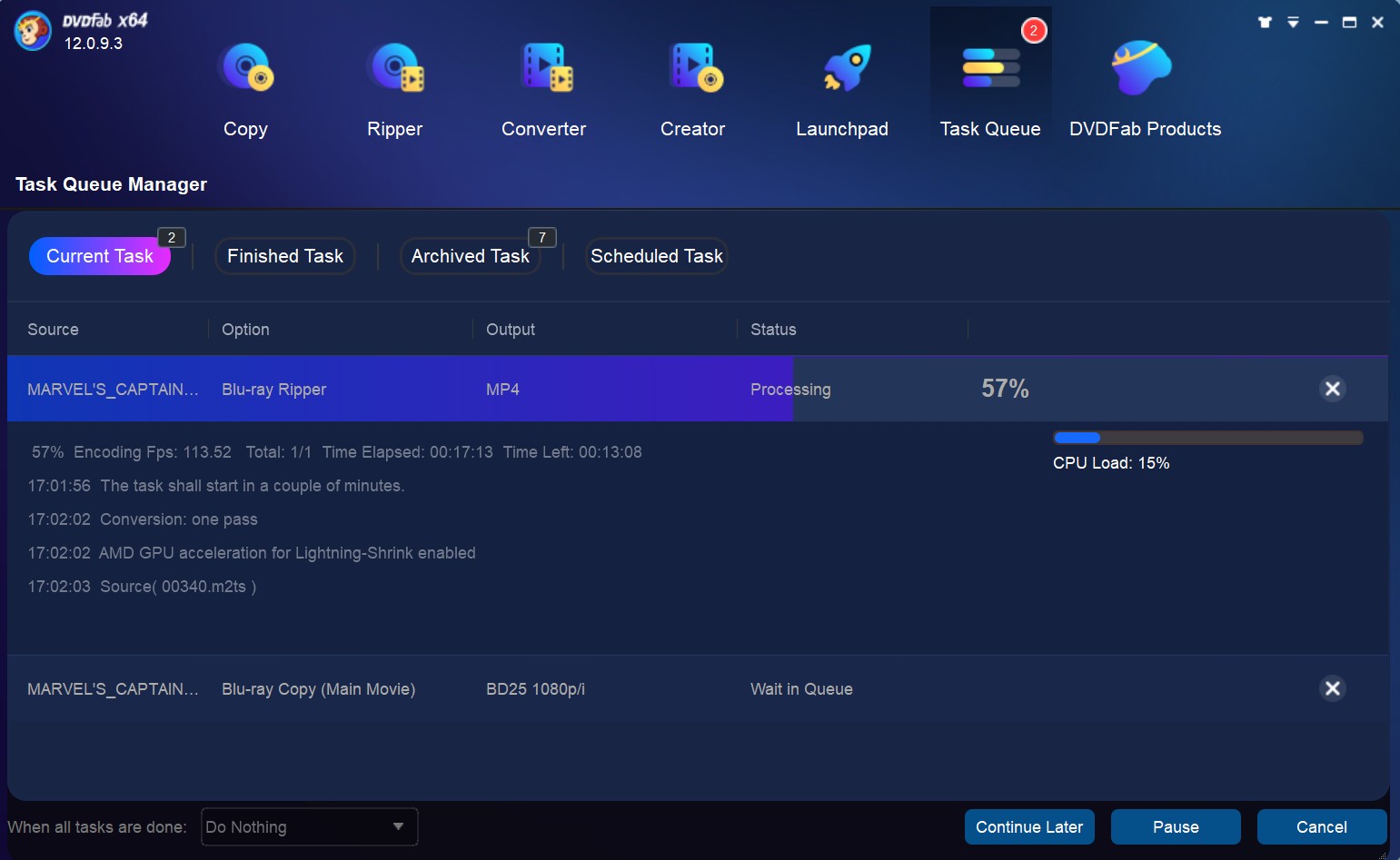Click the 'Encoding Fps: 113.52' text
This screenshot has height=860, width=1400.
[153, 452]
